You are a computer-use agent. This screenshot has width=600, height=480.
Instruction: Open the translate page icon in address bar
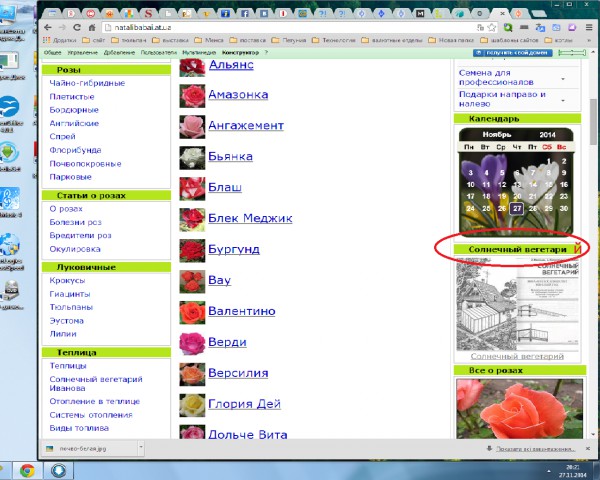click(481, 28)
